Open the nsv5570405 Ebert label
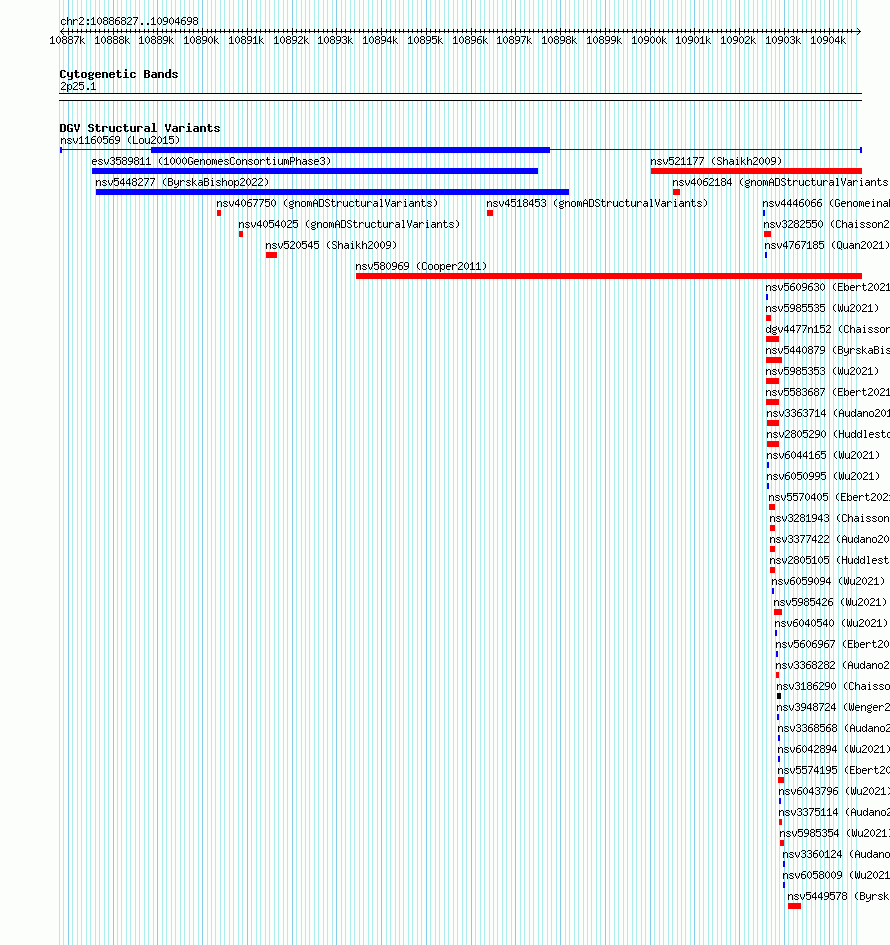 (829, 498)
